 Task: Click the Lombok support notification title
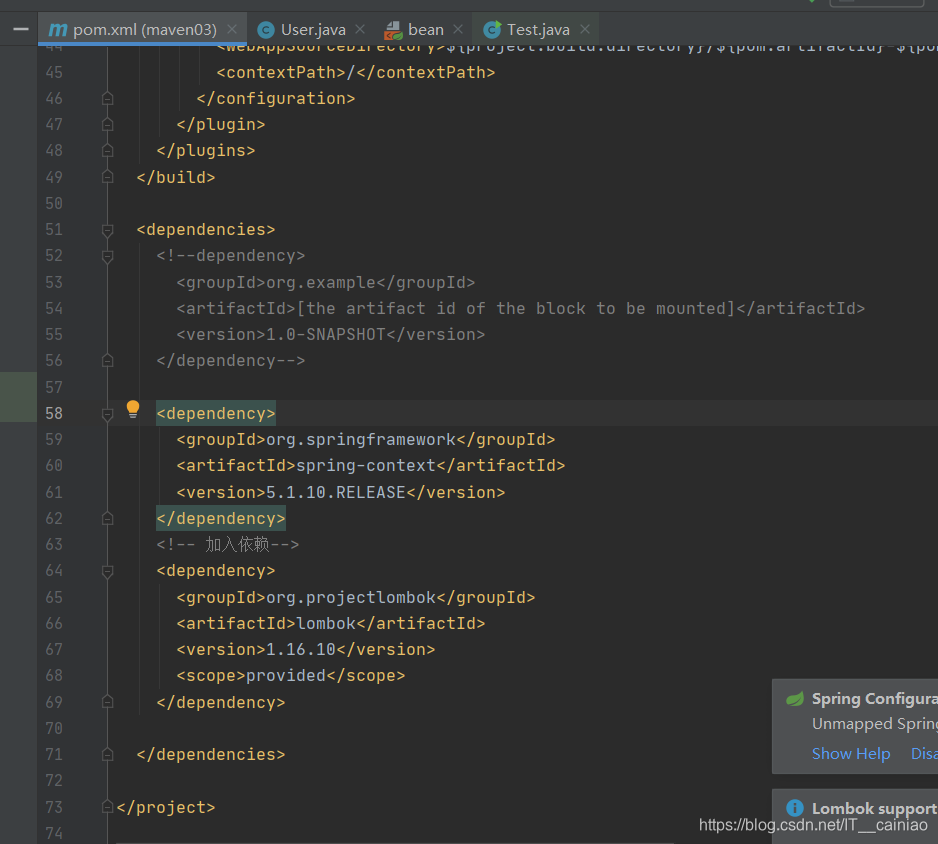pyautogui.click(x=875, y=809)
